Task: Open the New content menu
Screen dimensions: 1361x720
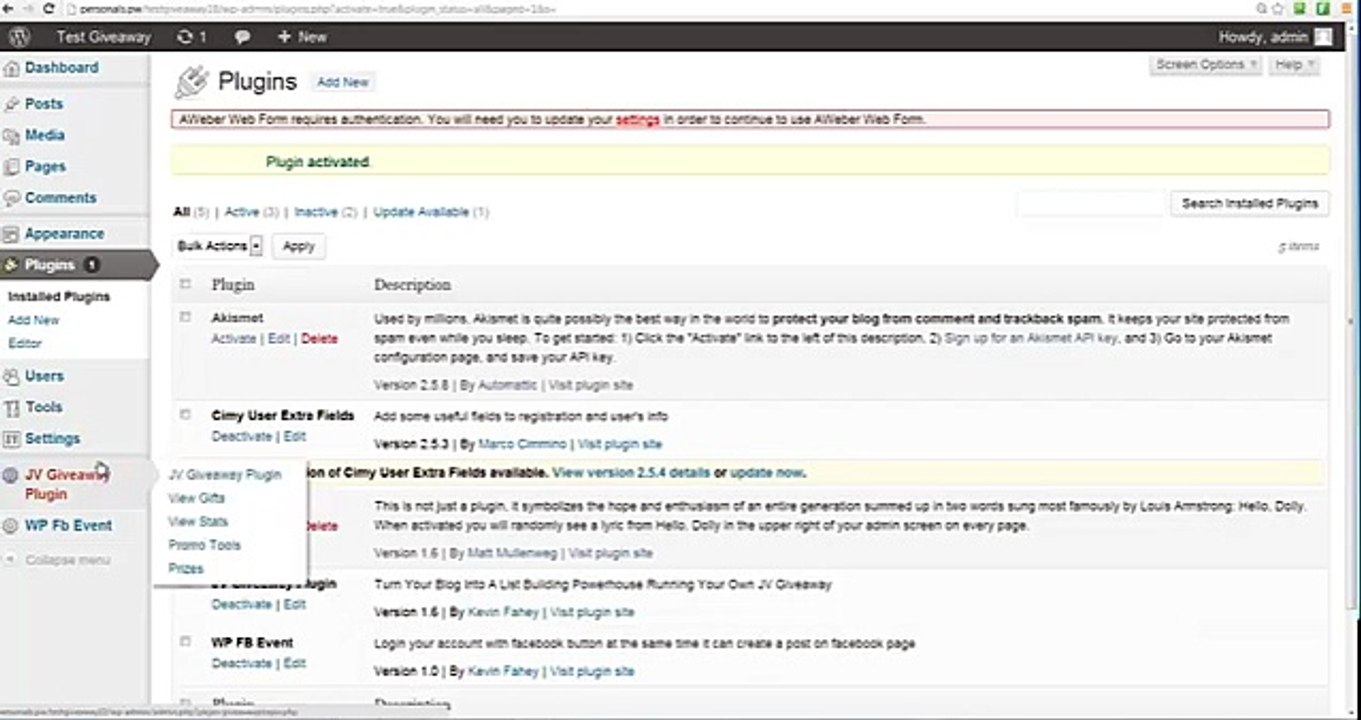Action: coord(302,37)
